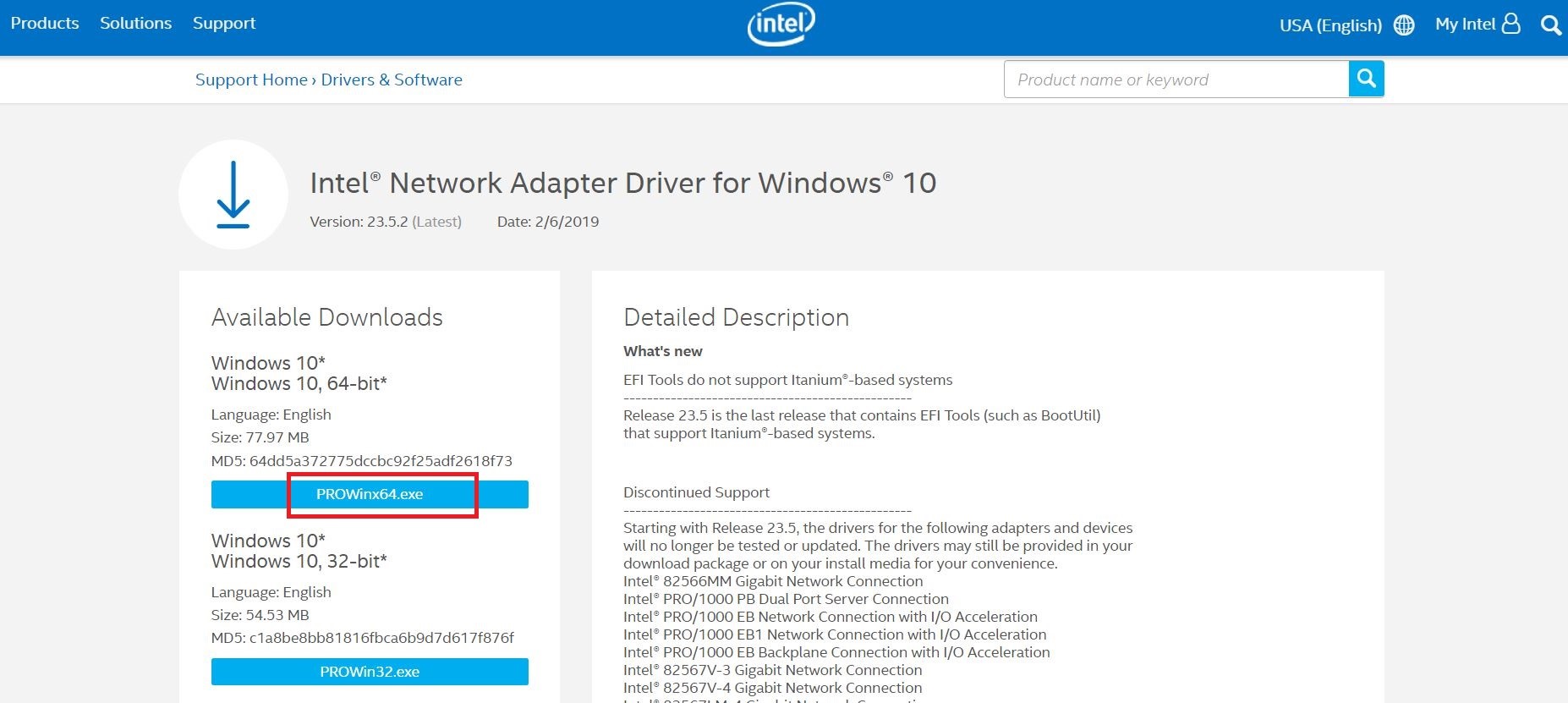Download PROWinx64.exe for 64-bit Windows

[x=370, y=495]
